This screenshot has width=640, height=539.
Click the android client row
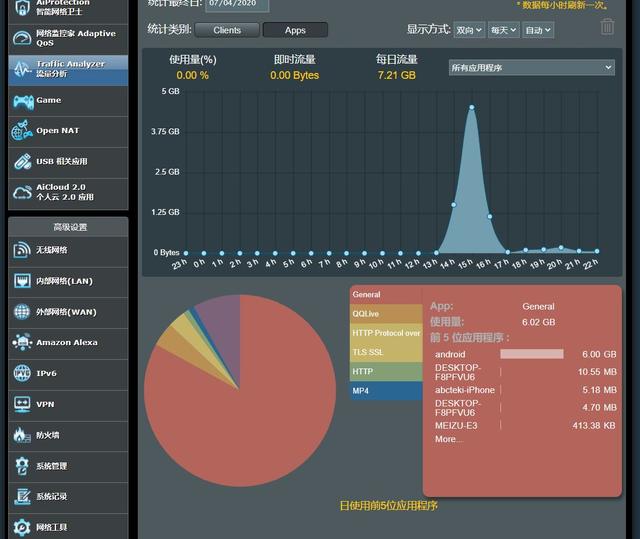click(525, 354)
